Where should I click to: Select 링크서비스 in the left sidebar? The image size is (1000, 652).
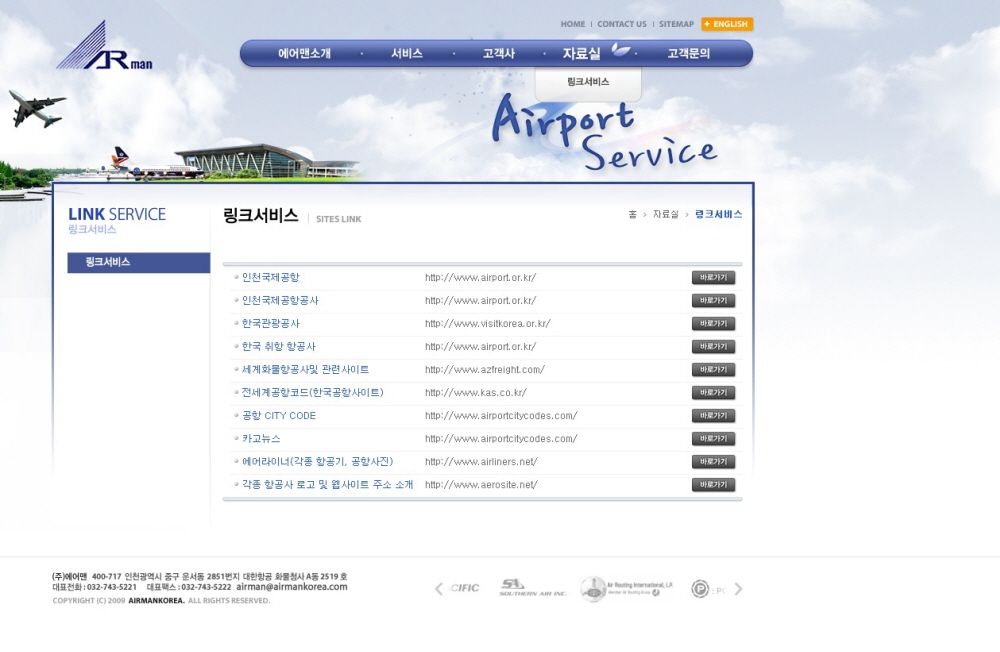138,262
